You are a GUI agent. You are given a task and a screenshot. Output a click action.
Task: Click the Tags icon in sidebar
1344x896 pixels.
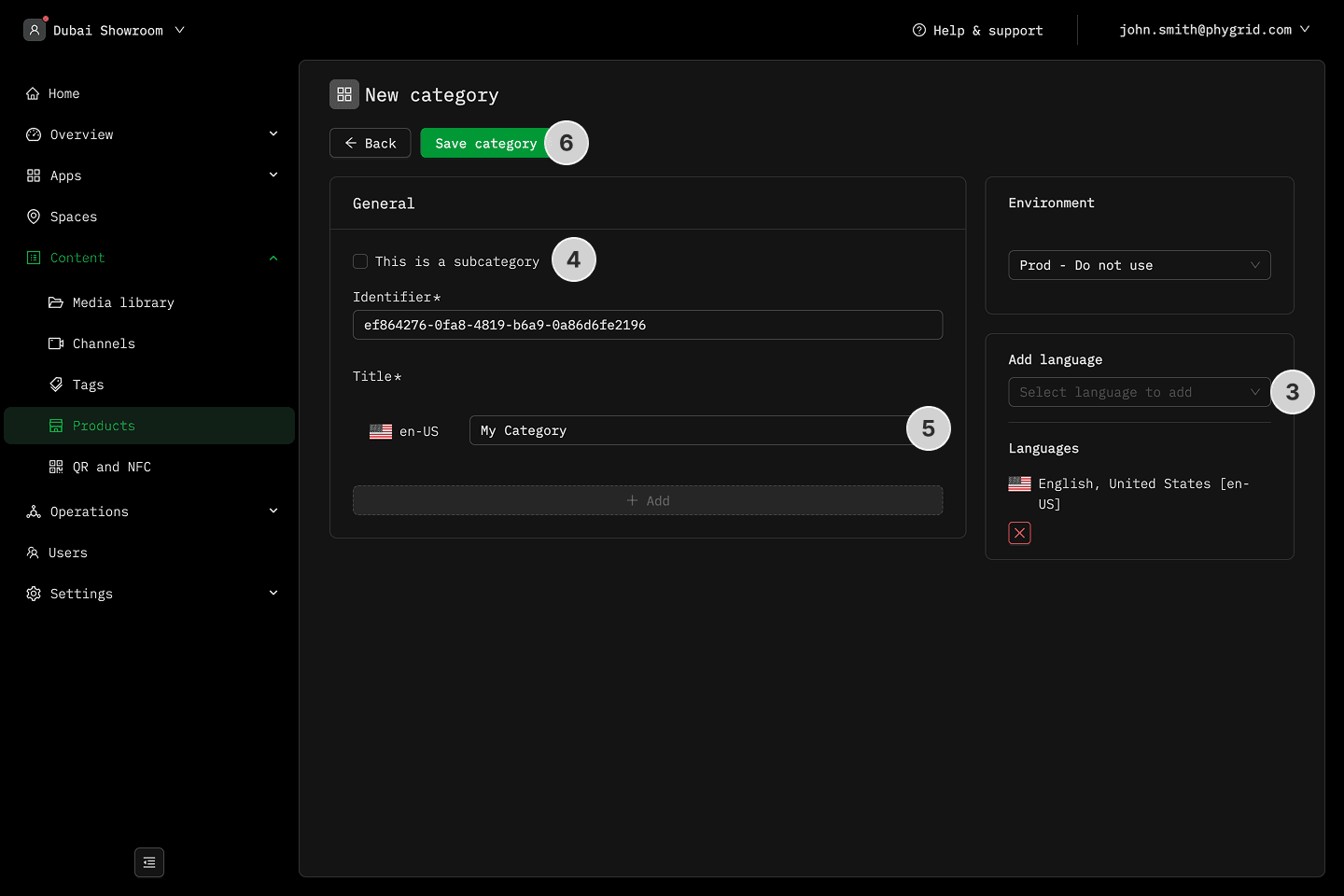(x=56, y=385)
